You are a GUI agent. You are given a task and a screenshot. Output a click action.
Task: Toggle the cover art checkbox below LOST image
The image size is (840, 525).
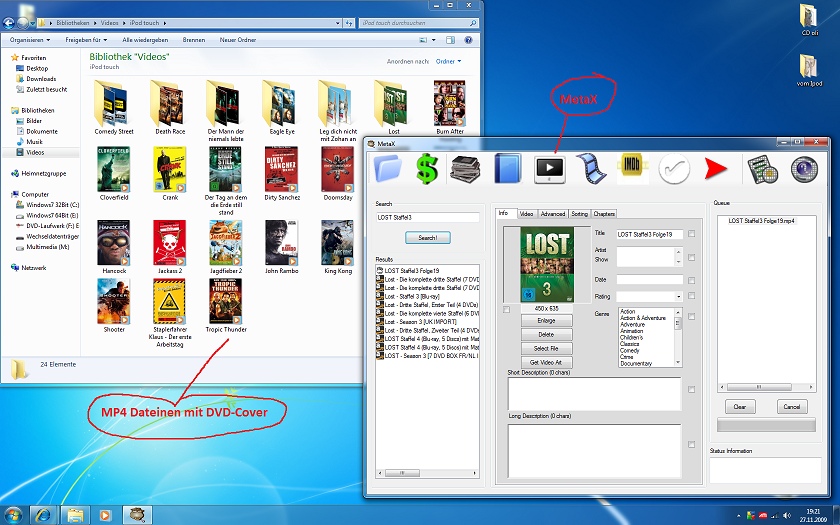tap(507, 310)
